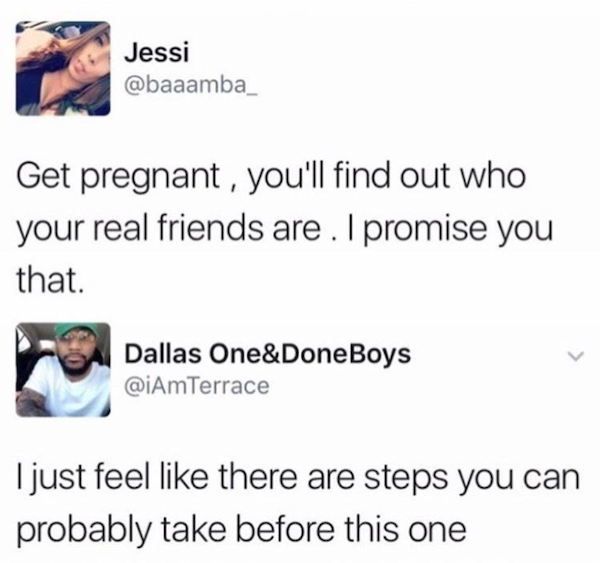Visit the @baaamba_ handle
Screen dimensions: 600x563
point(191,86)
